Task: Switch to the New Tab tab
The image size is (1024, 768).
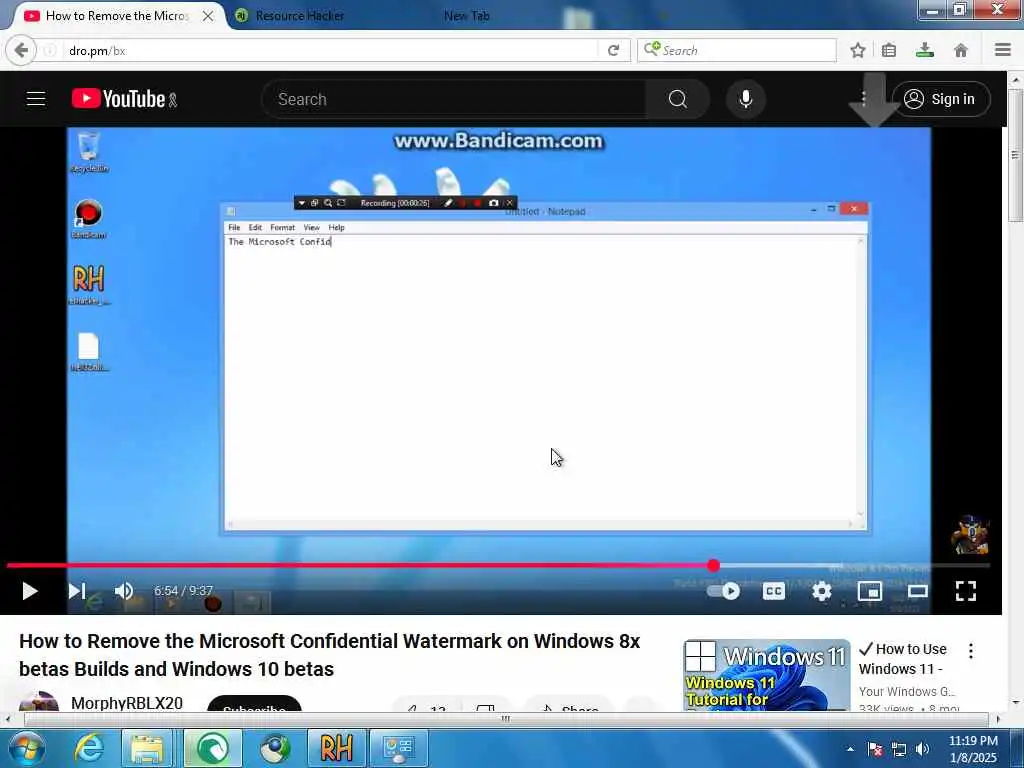Action: click(466, 16)
